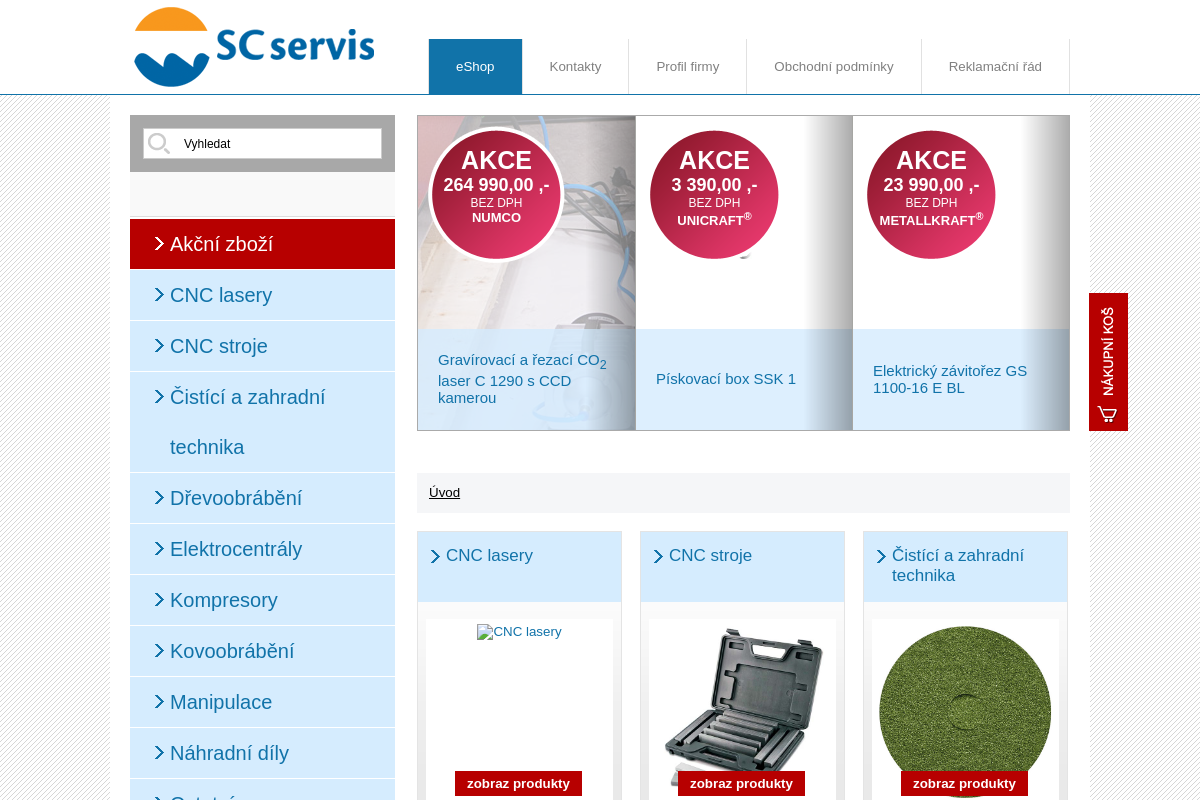Click the chevron beside Kovoobrábění
Screen dimensions: 1200x800
[159, 650]
